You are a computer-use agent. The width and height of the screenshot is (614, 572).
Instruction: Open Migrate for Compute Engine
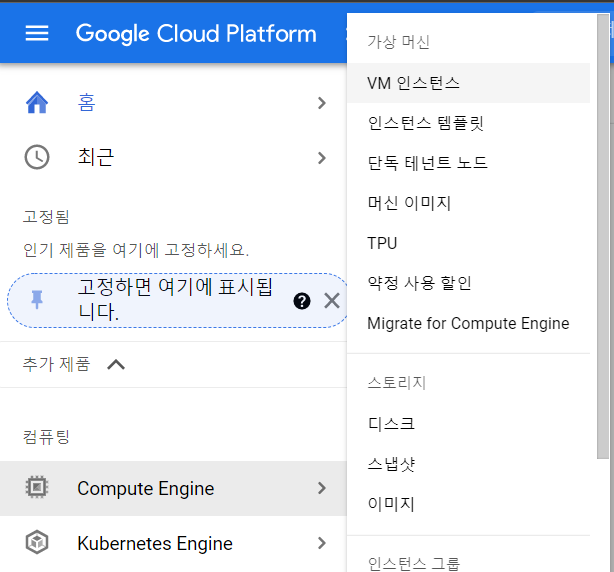click(468, 323)
